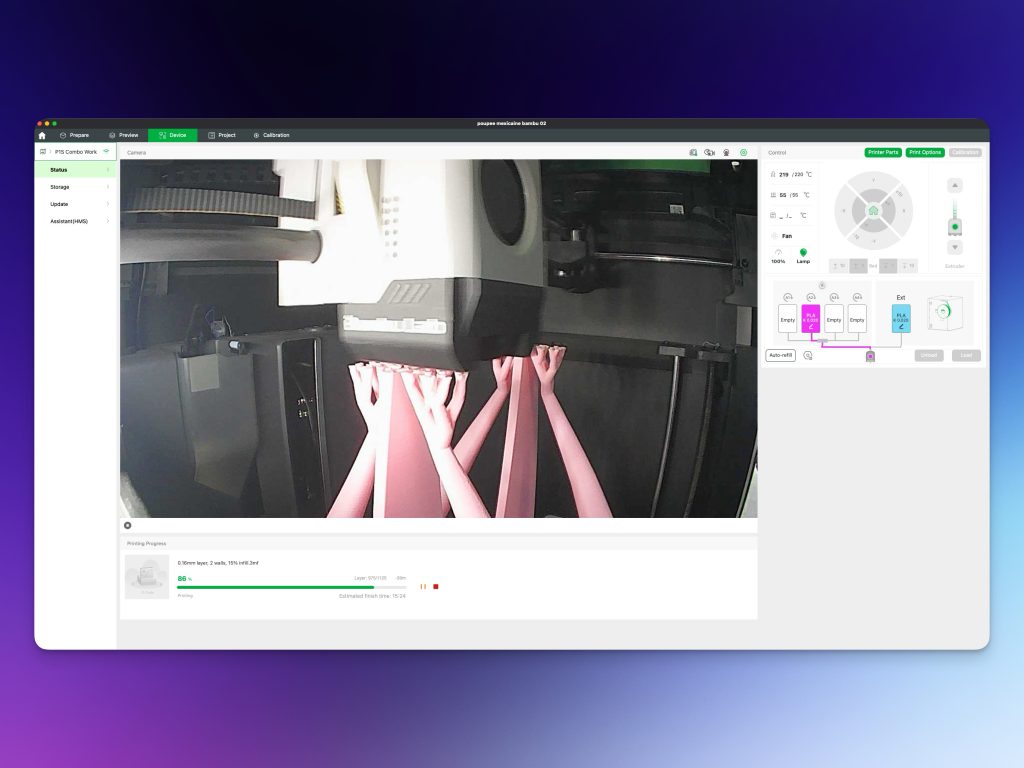This screenshot has height=768, width=1024.
Task: Expand the Storage section in sidebar
Action: (x=76, y=187)
